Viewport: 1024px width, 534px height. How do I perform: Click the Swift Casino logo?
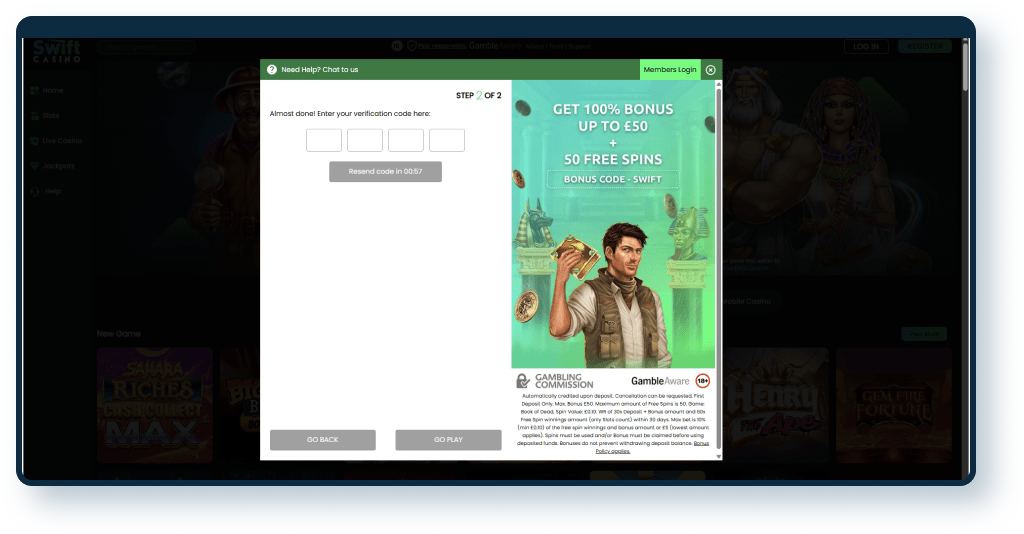tap(57, 50)
